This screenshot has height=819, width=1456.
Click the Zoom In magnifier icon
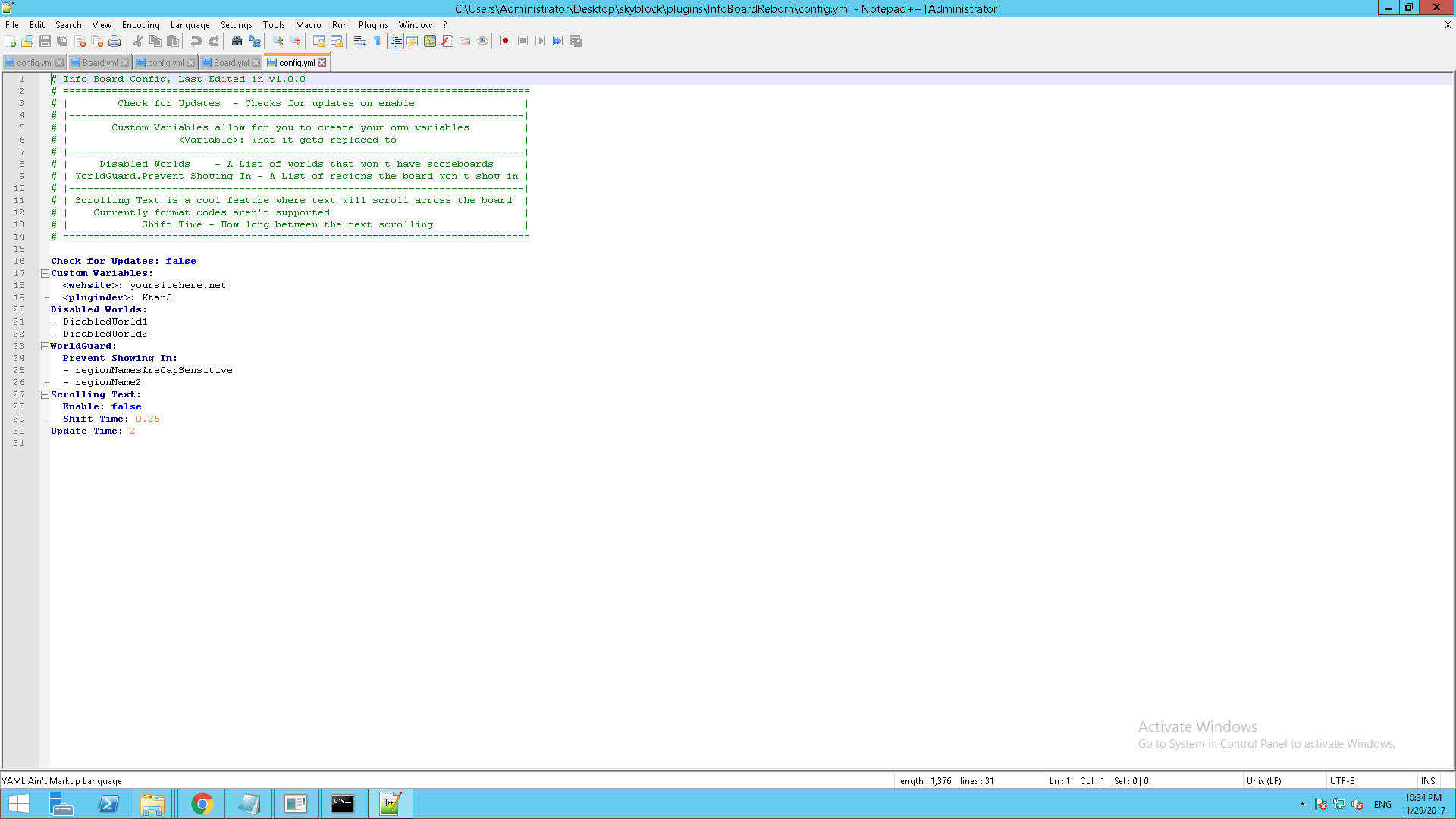[x=278, y=41]
